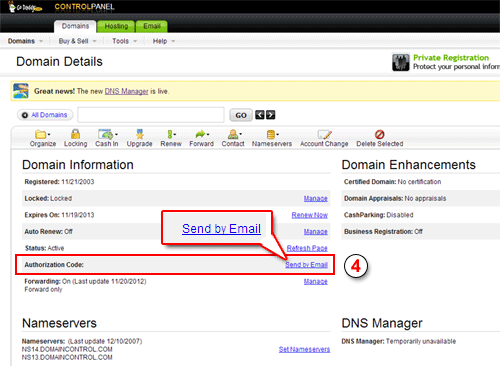Viewport: 500px width, 366px height.
Task: Click the Refresh Page link
Action: [307, 248]
